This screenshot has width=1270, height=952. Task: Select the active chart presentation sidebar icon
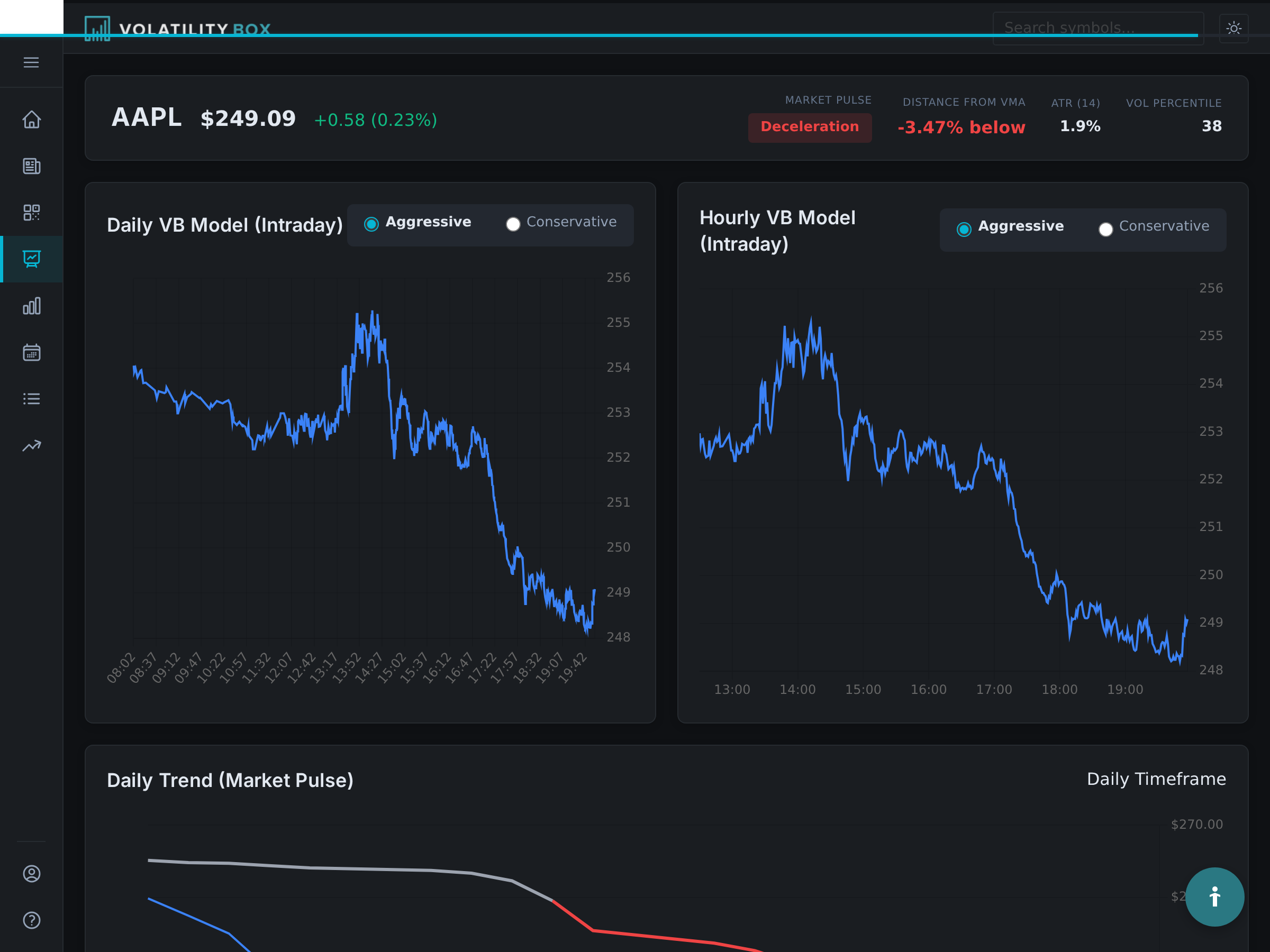[32, 259]
